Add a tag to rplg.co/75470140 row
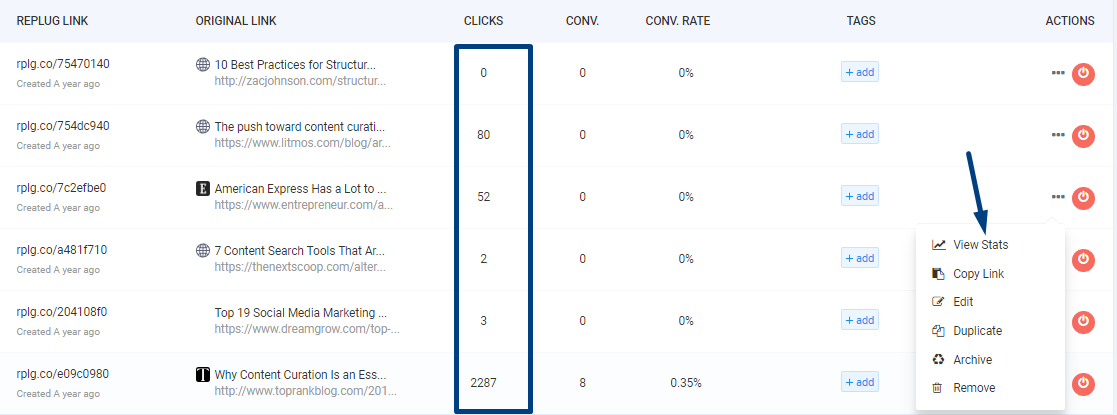1117x415 pixels. point(859,72)
